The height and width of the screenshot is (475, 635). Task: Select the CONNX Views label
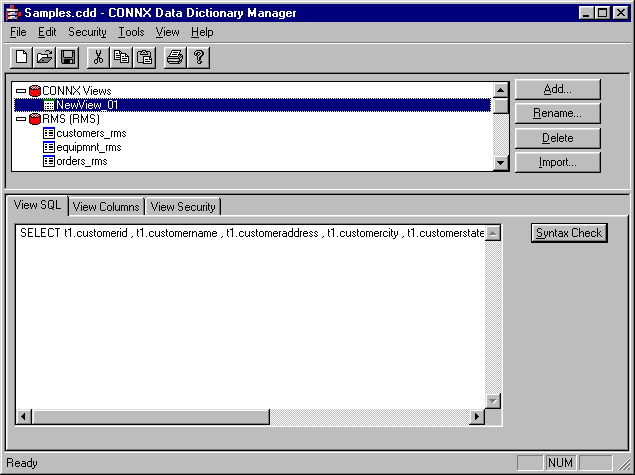tap(77, 91)
